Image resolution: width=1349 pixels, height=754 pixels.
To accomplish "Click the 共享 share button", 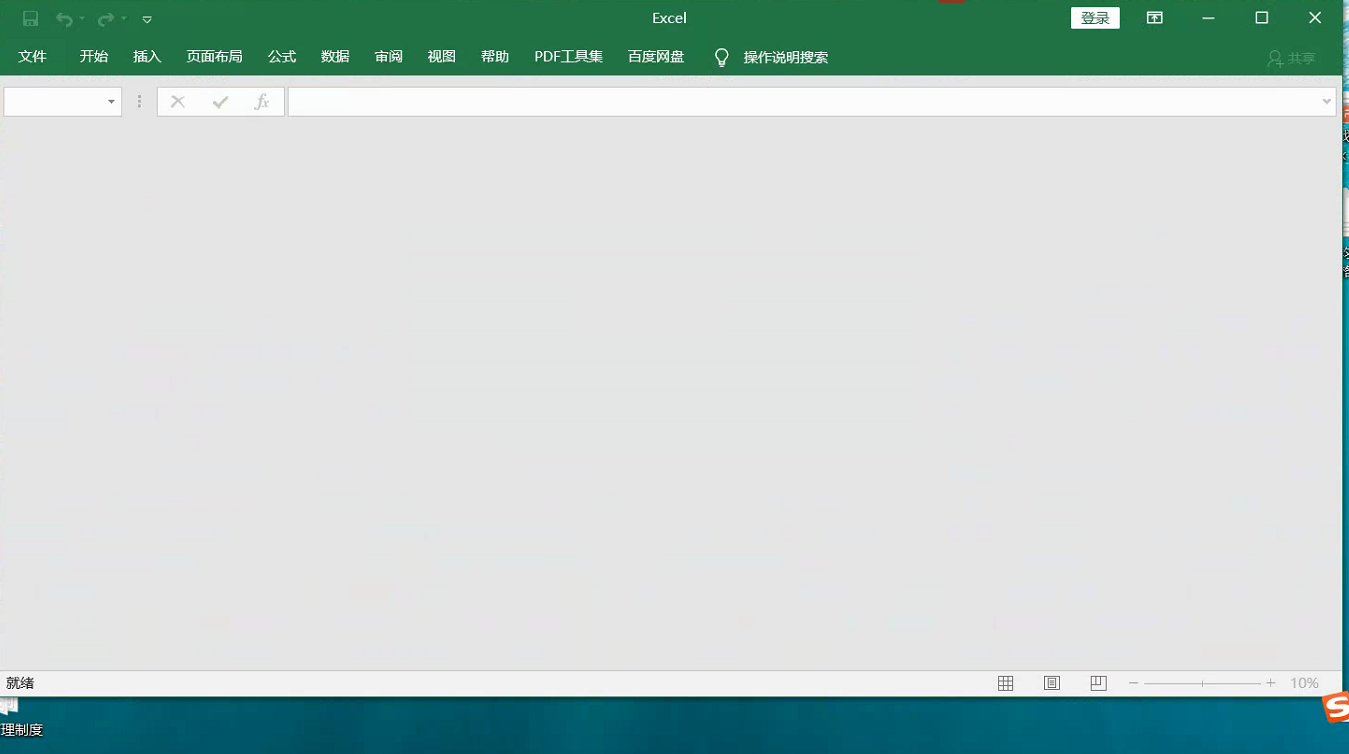I will click(1291, 59).
